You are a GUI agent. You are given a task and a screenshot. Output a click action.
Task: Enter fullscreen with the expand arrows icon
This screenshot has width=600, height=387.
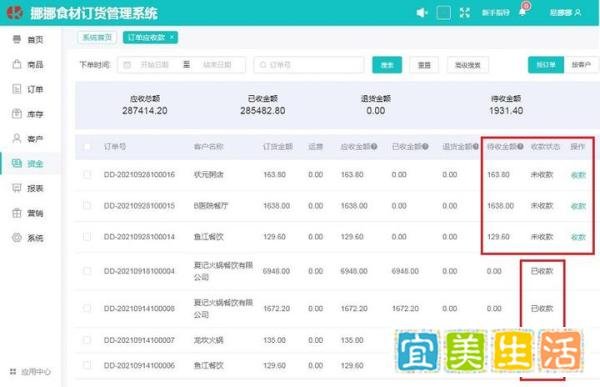click(465, 13)
